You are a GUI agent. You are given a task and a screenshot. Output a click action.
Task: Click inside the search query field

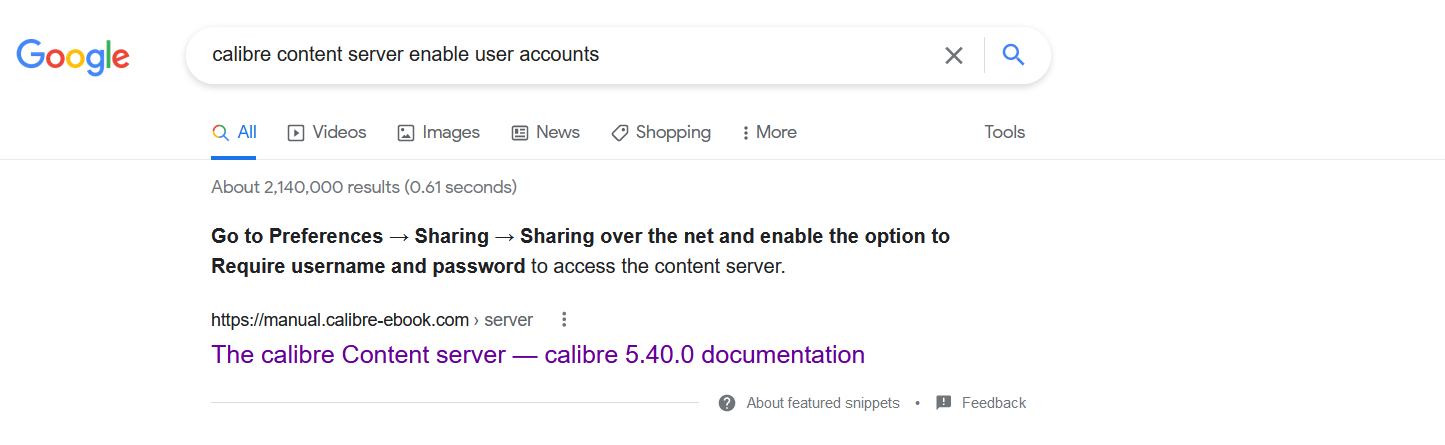tap(560, 55)
